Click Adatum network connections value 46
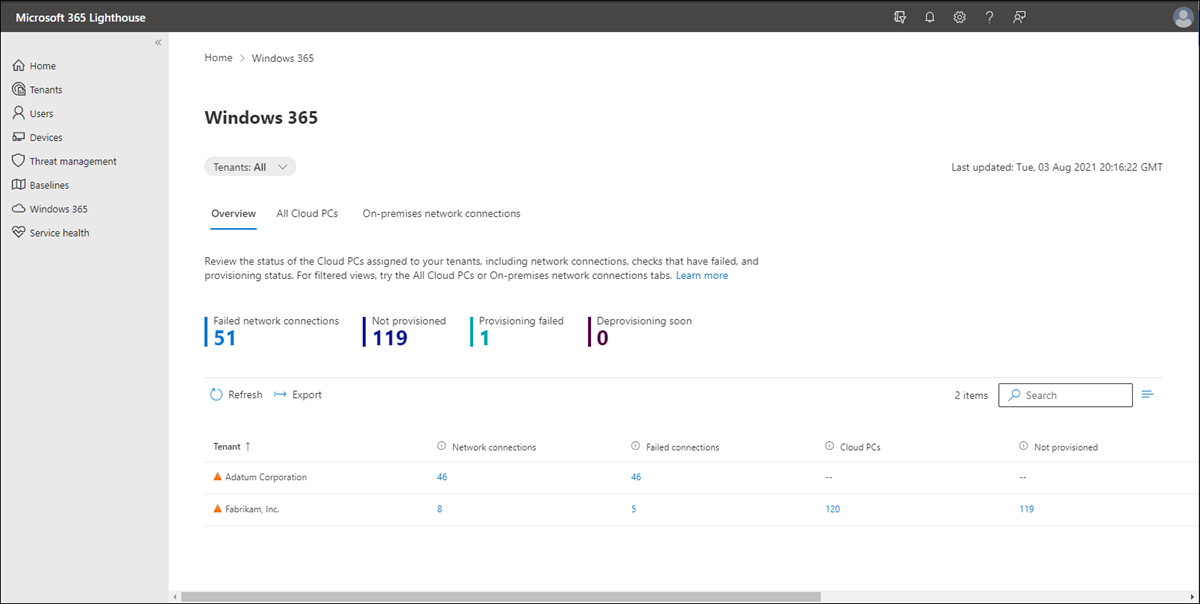The height and width of the screenshot is (604, 1200). (x=442, y=477)
